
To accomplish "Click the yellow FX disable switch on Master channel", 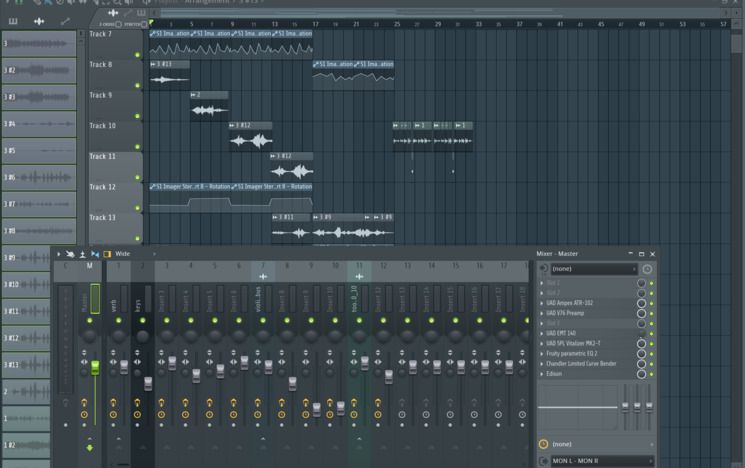I will coord(84,403).
